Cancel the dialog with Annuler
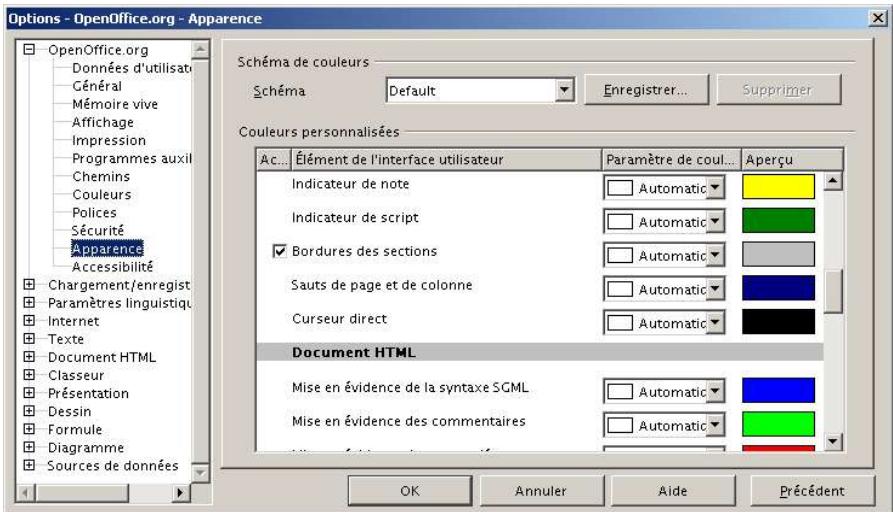This screenshot has width=893, height=512. pos(541,490)
